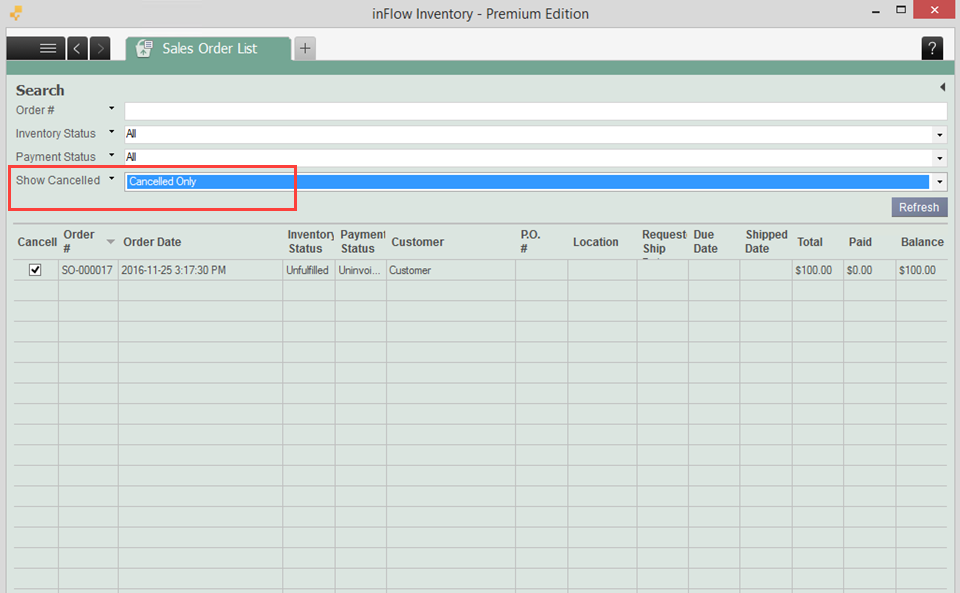
Task: Click the Uninvoi... payment status cell
Action: [360, 270]
